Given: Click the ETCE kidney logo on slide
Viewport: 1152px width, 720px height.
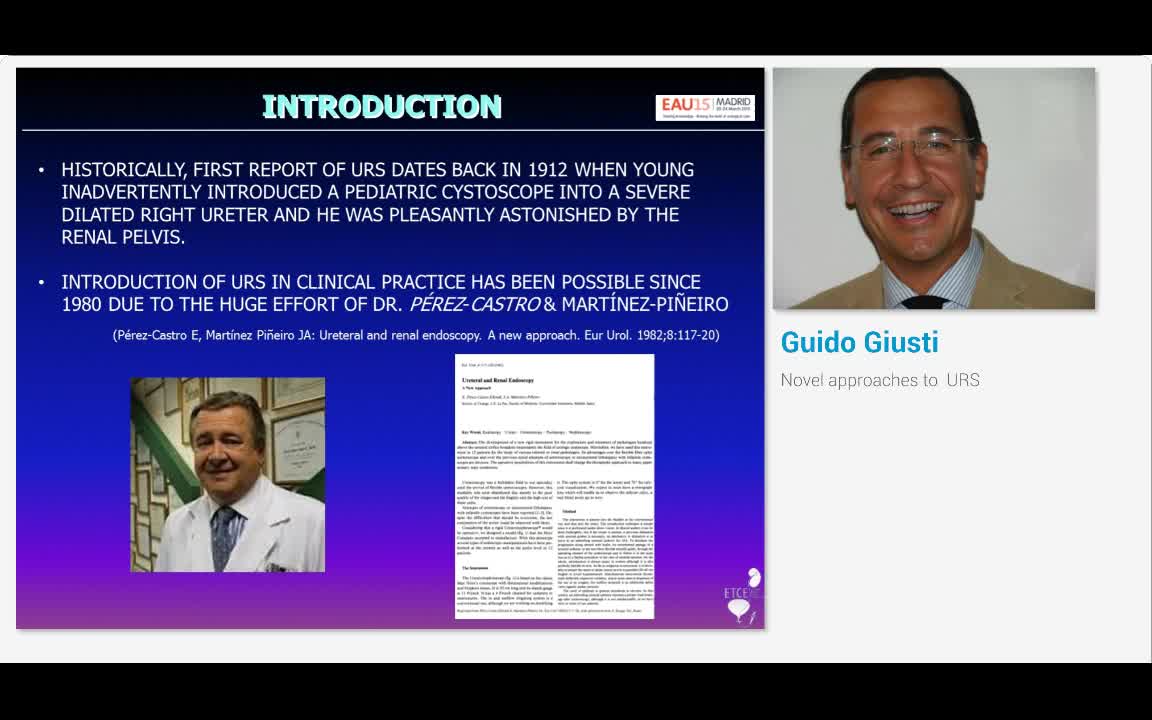Looking at the screenshot, I should pos(741,596).
